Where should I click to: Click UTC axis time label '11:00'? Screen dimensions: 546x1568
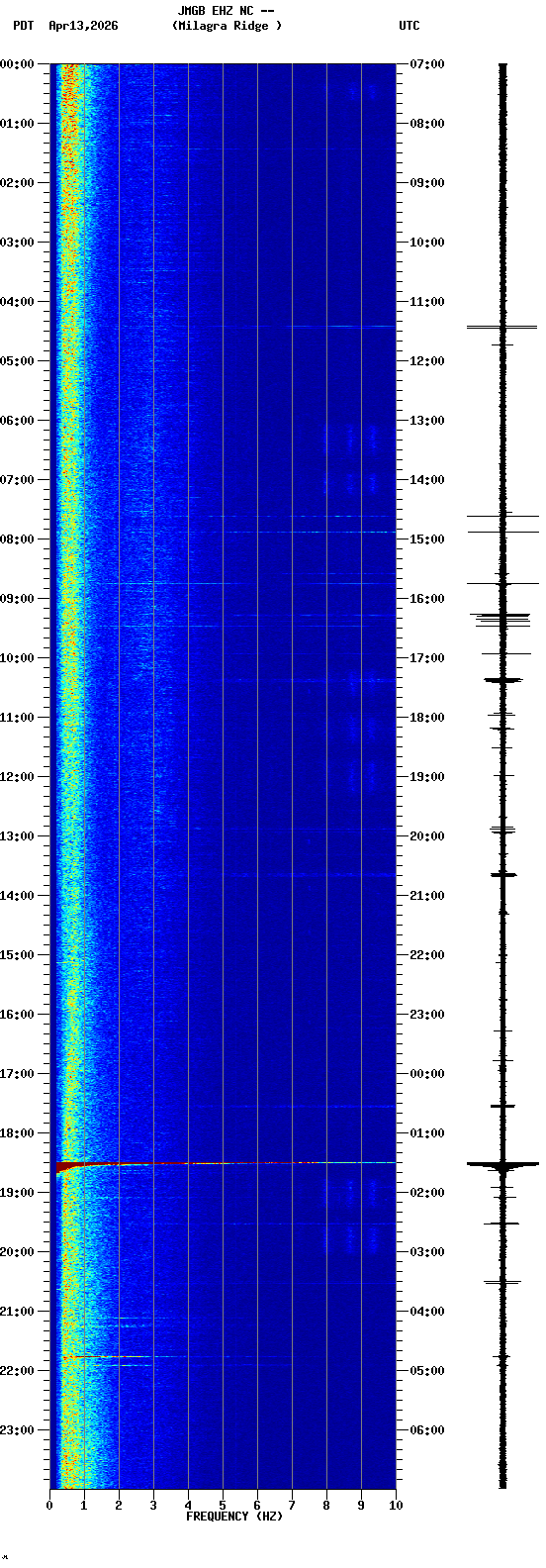[426, 302]
